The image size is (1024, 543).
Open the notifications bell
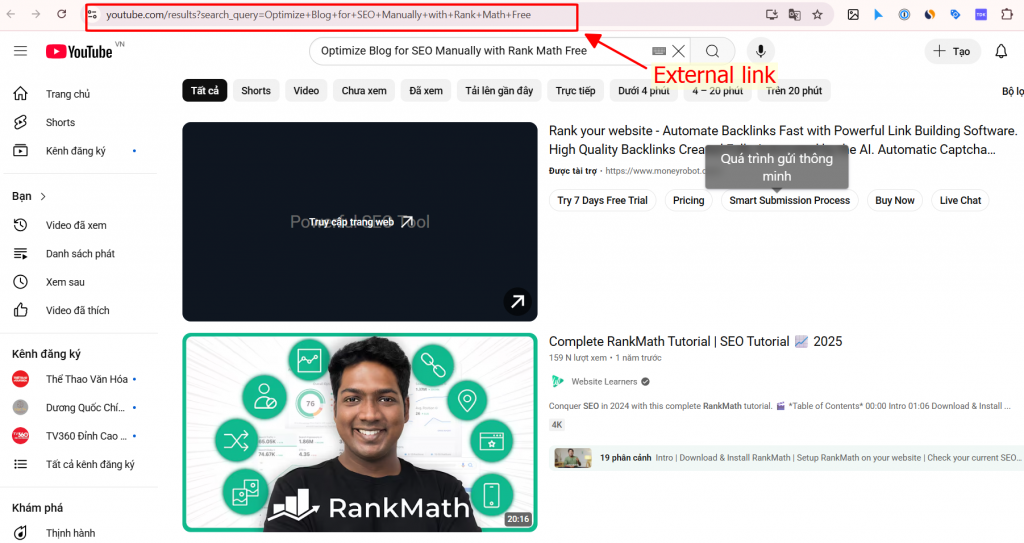coord(1001,51)
